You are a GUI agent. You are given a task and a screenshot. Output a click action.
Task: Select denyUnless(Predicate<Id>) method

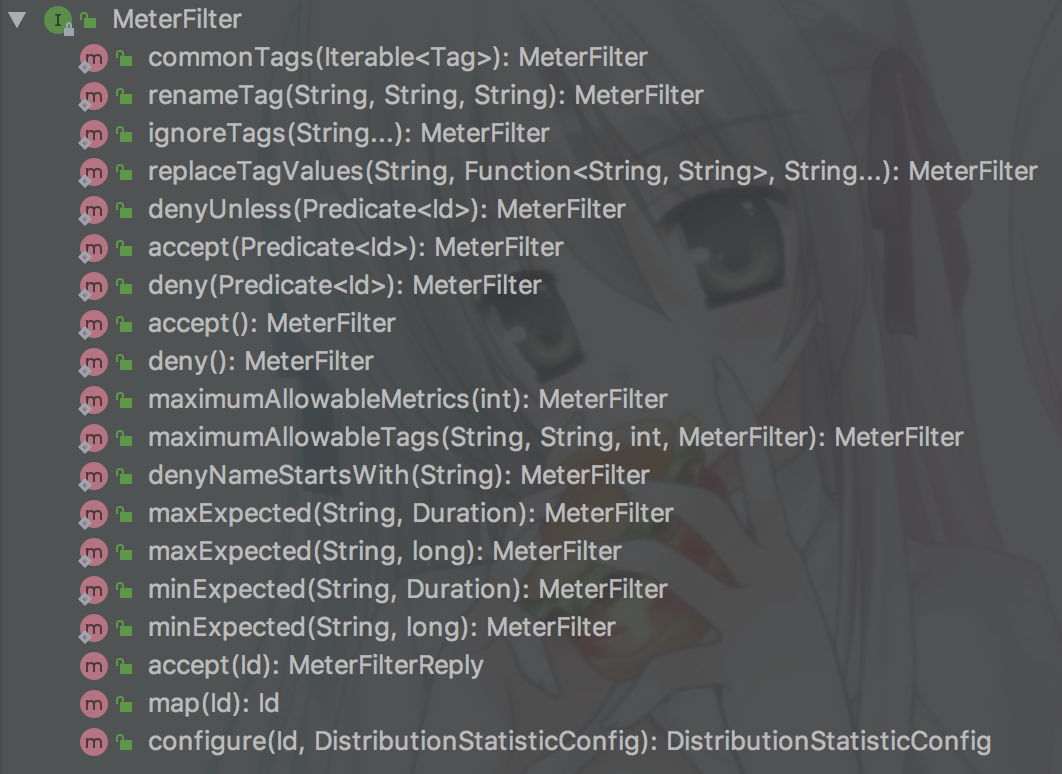pyautogui.click(x=386, y=209)
